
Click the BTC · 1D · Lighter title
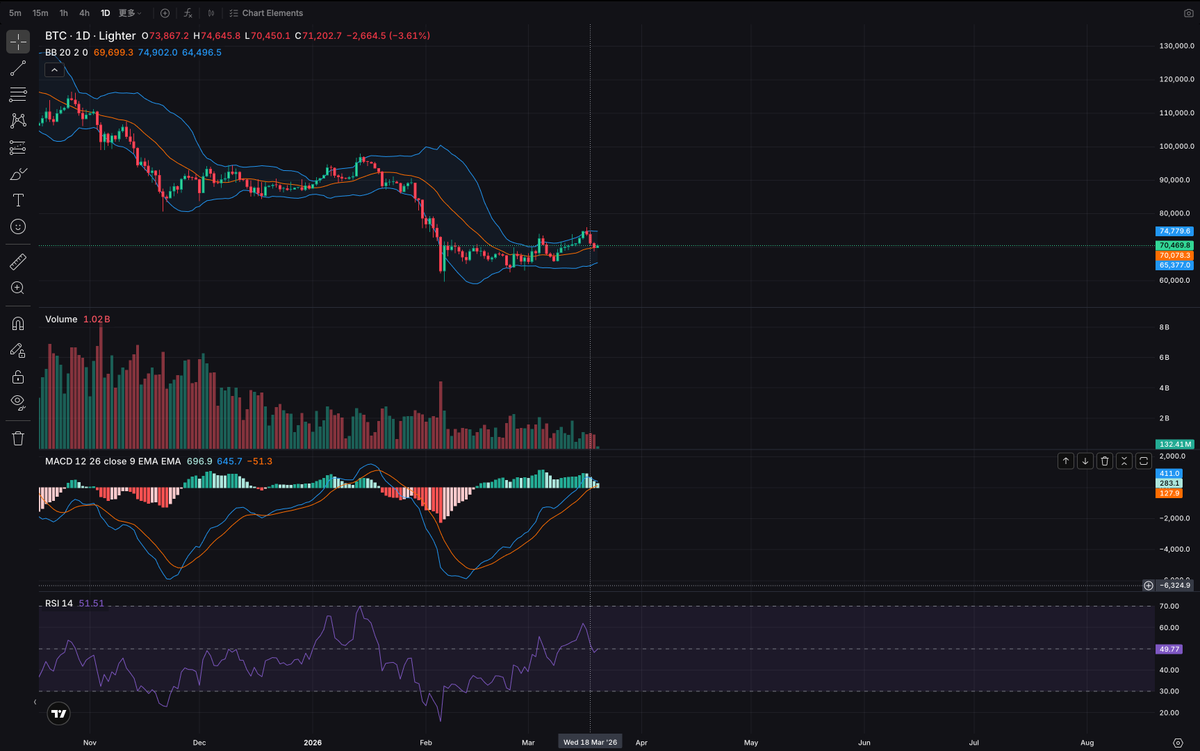90,35
